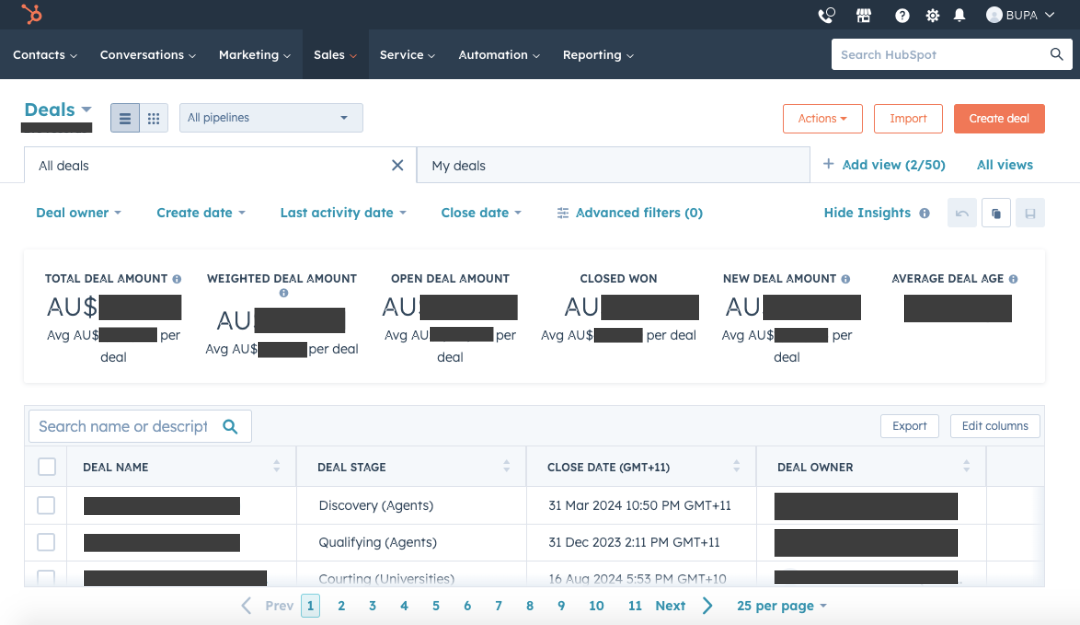
Task: Open the Deal owner filter dropdown
Action: (x=78, y=212)
